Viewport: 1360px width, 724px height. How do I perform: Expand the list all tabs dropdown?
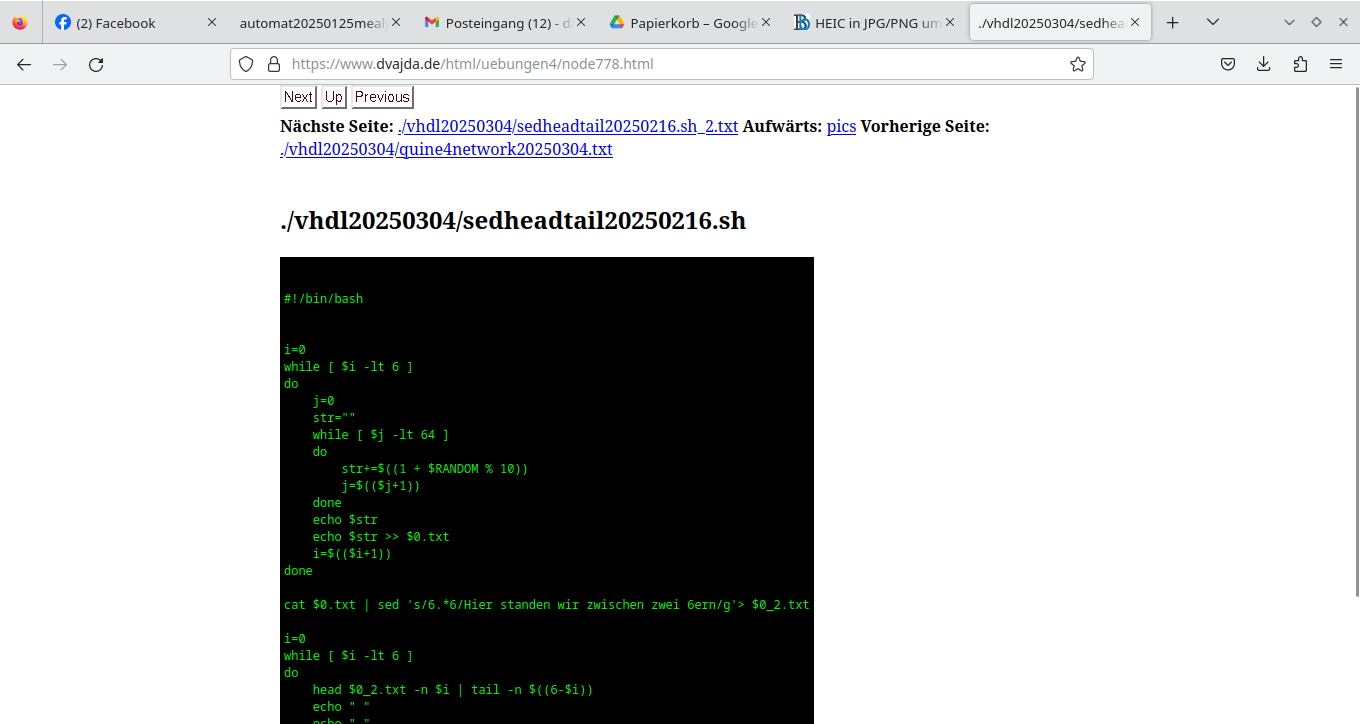[x=1212, y=22]
